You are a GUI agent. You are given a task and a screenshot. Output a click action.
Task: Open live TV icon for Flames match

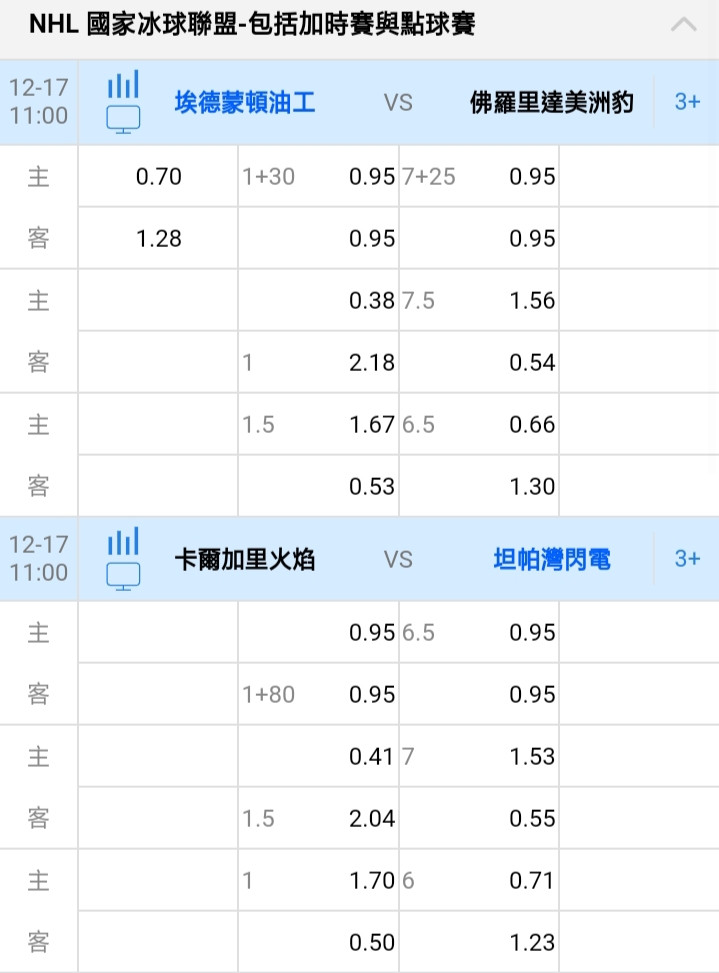(x=123, y=576)
